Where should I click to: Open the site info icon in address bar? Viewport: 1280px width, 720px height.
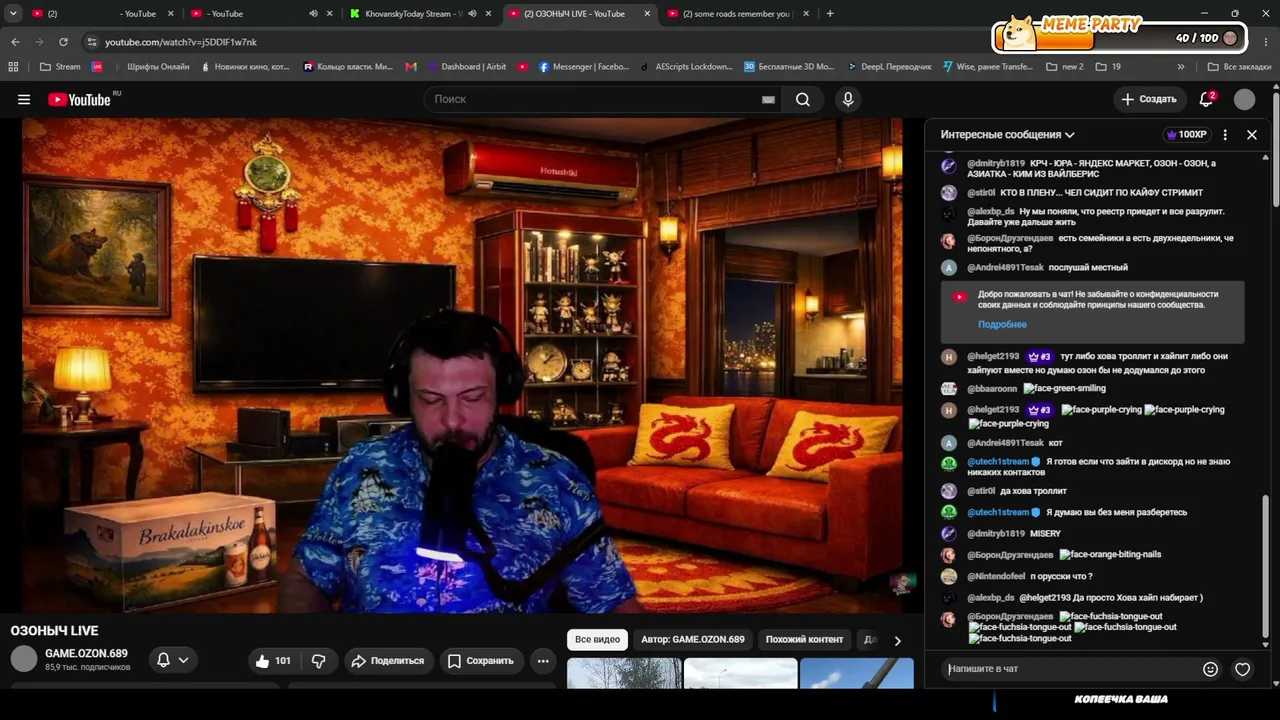pyautogui.click(x=92, y=42)
